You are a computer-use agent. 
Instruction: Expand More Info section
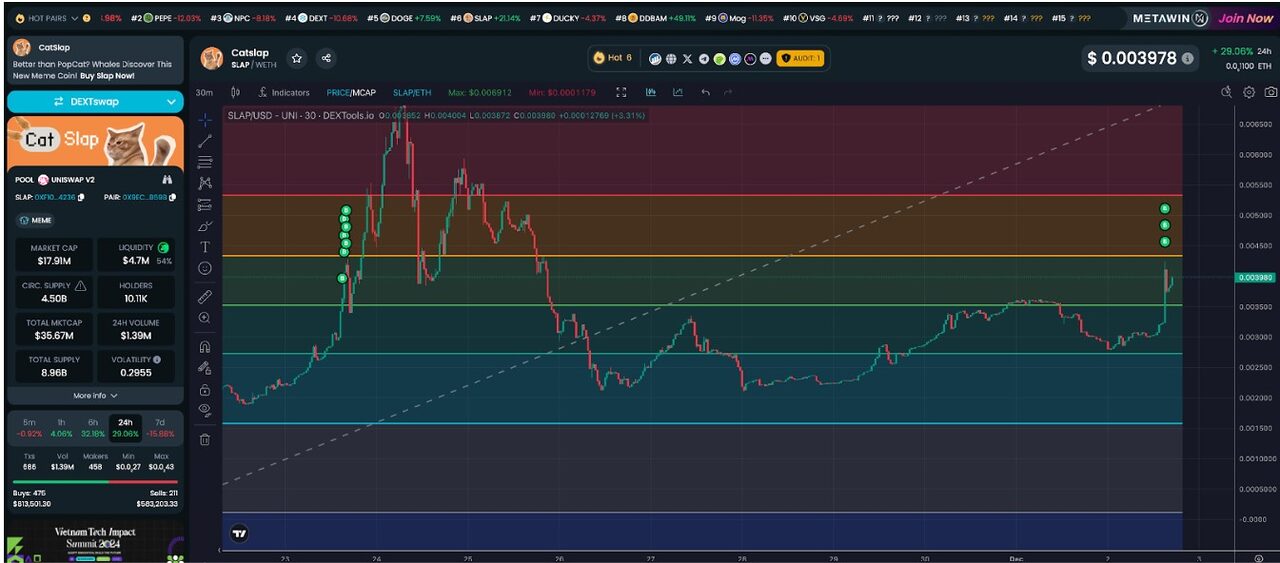point(95,395)
